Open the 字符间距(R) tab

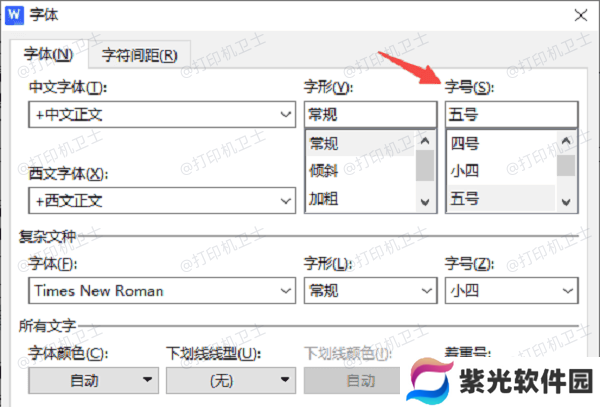pos(140,55)
